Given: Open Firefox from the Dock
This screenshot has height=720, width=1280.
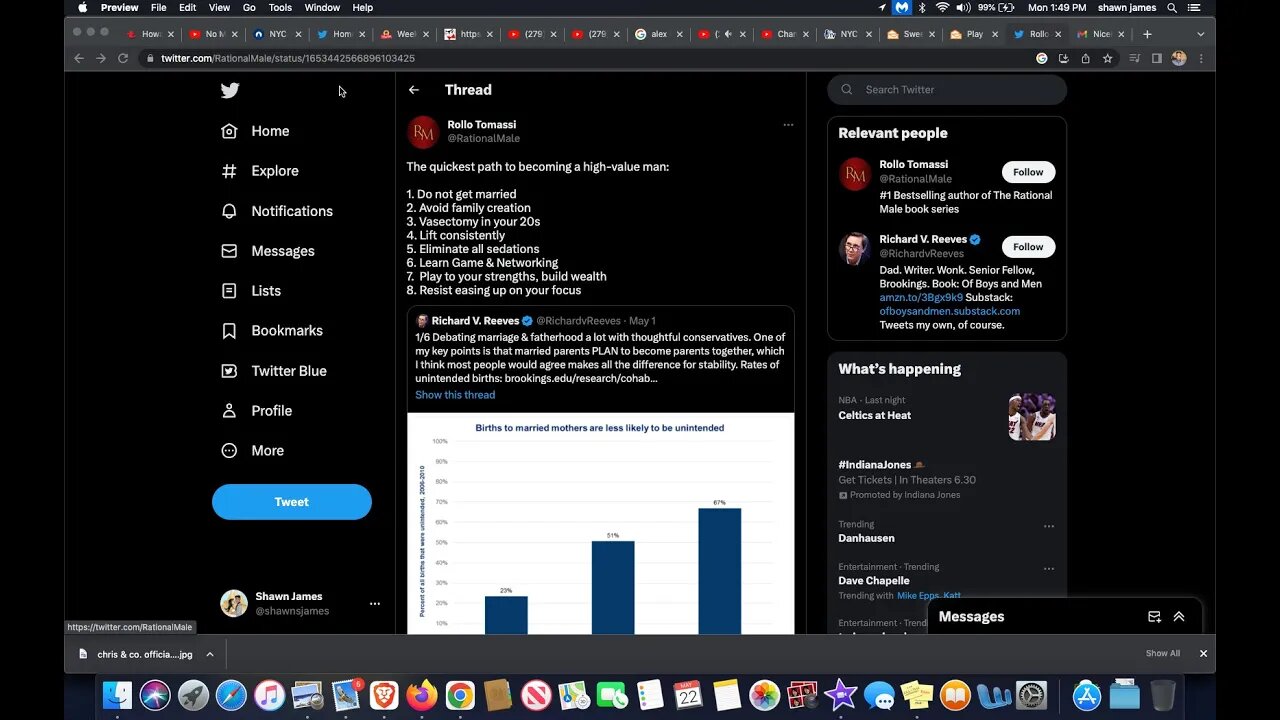Looking at the screenshot, I should (x=422, y=695).
